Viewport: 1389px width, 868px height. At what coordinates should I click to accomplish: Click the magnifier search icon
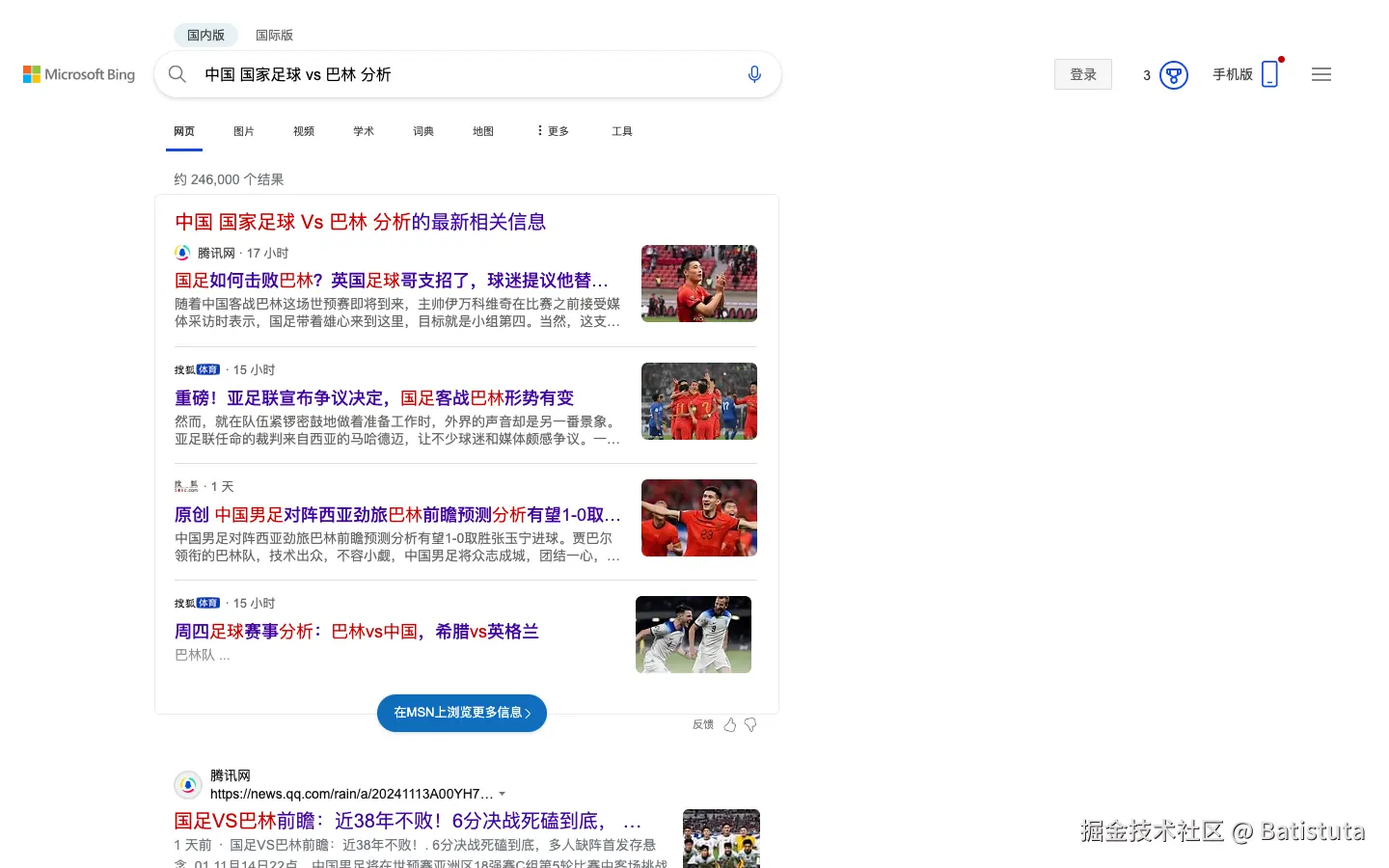(177, 74)
